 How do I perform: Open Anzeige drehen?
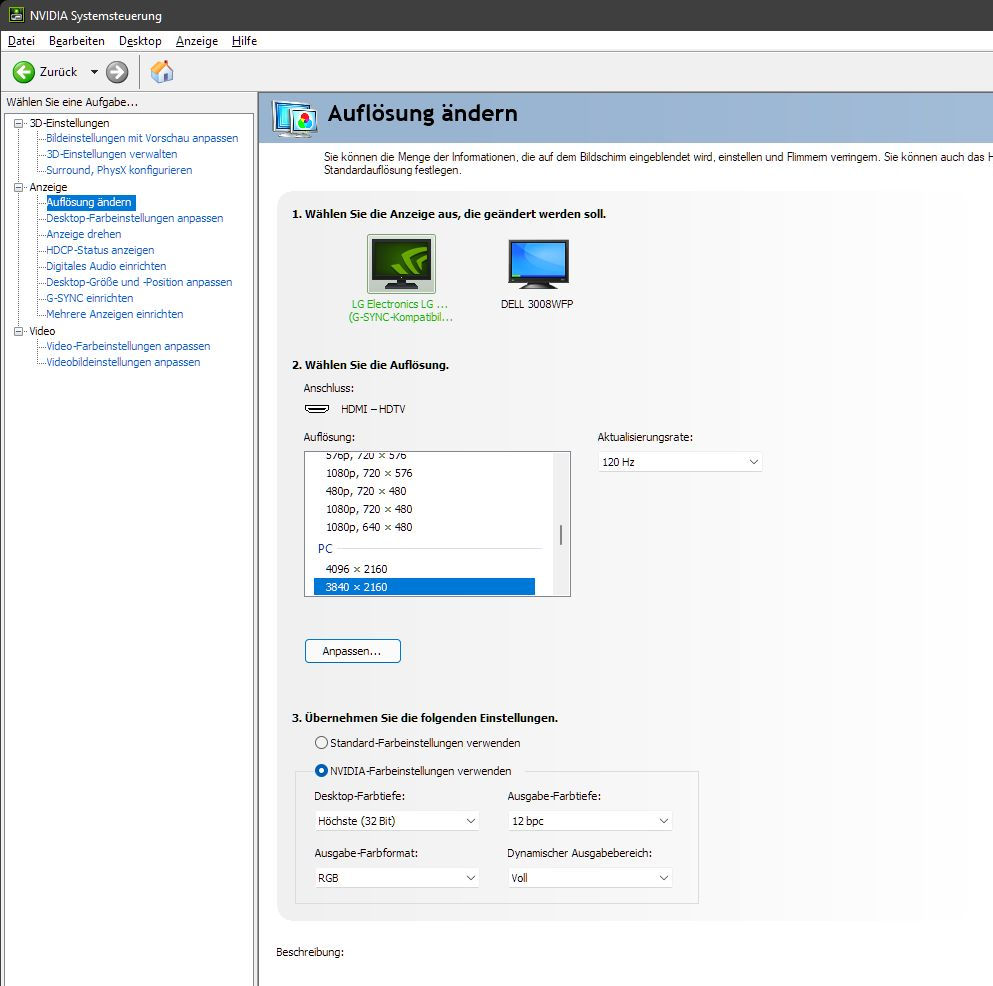coord(84,234)
